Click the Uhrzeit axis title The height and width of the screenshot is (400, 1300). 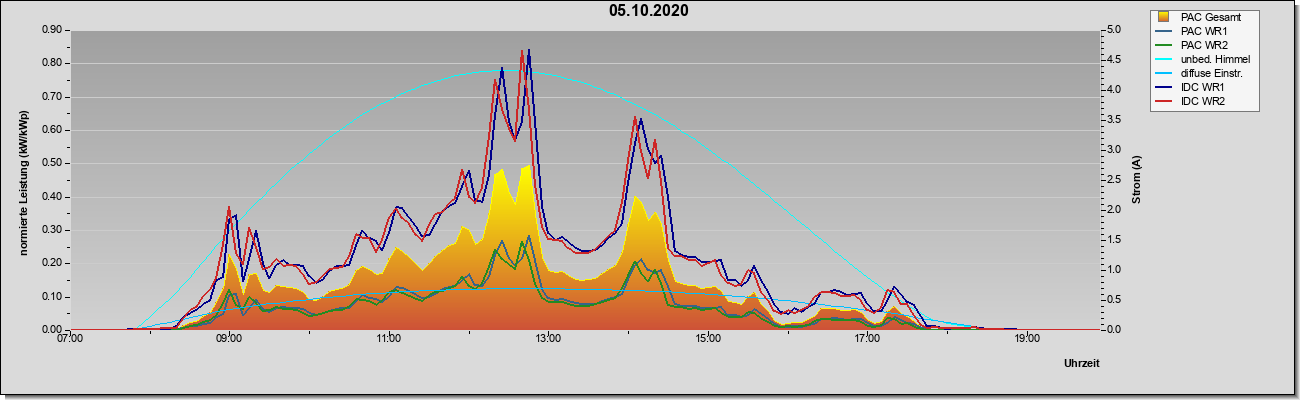point(1082,364)
